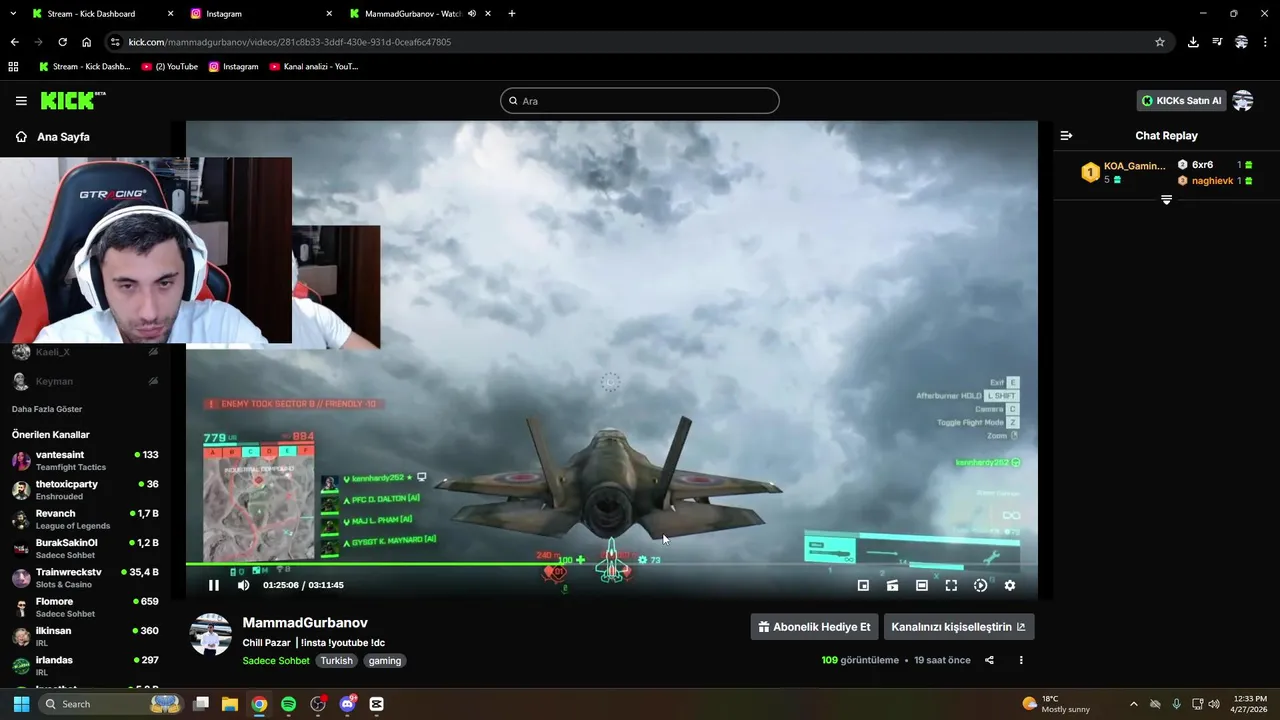Select the Turkish tag

337,661
